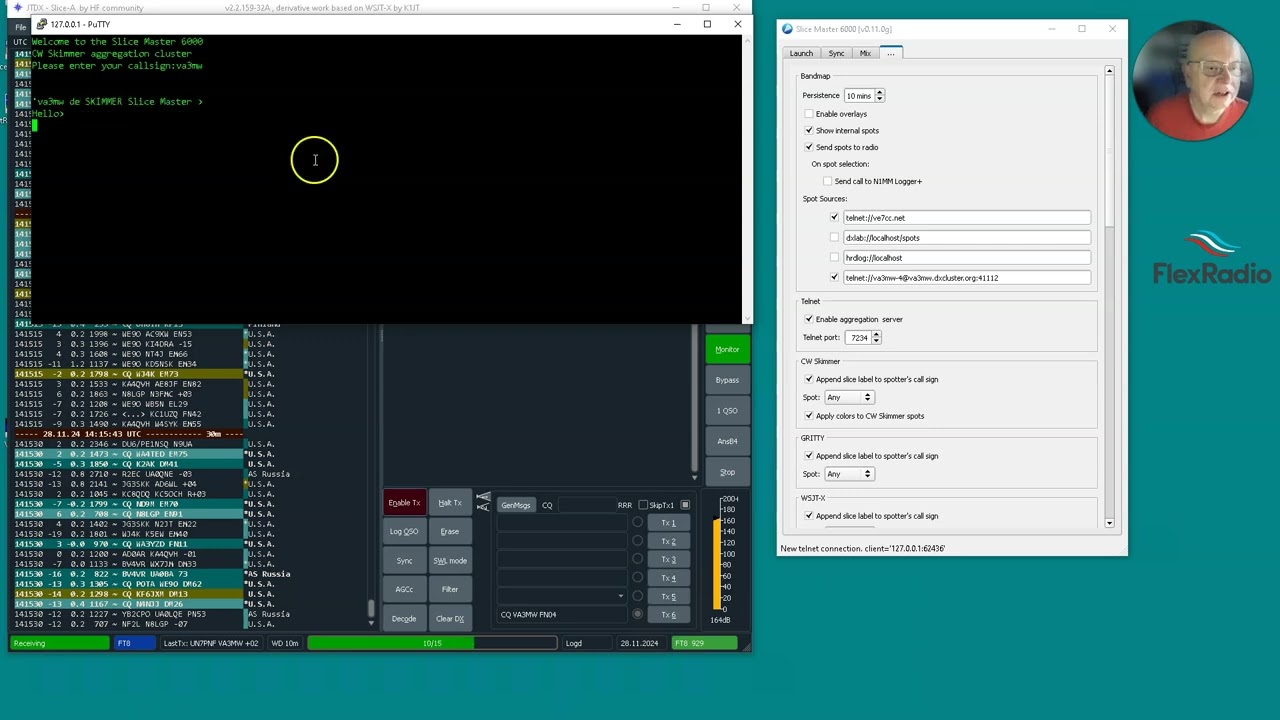1280x720 pixels.
Task: Enable the dxlab://localhost/spots spot source
Action: (x=835, y=238)
